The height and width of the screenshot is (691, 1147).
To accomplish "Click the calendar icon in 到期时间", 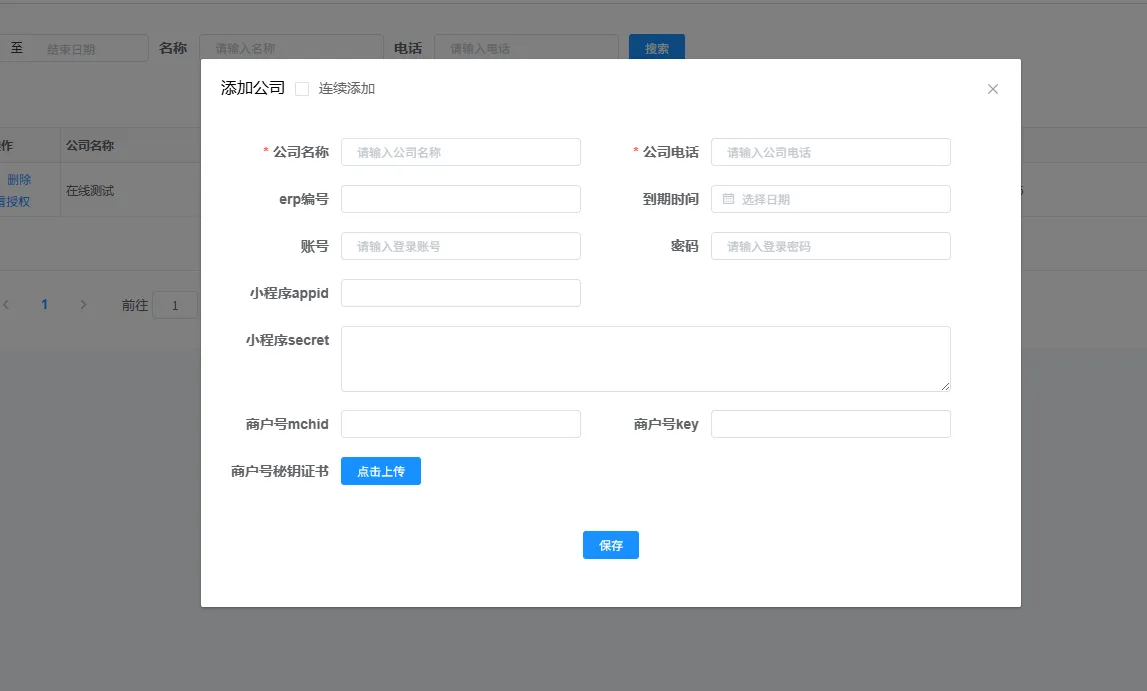I will (x=728, y=199).
